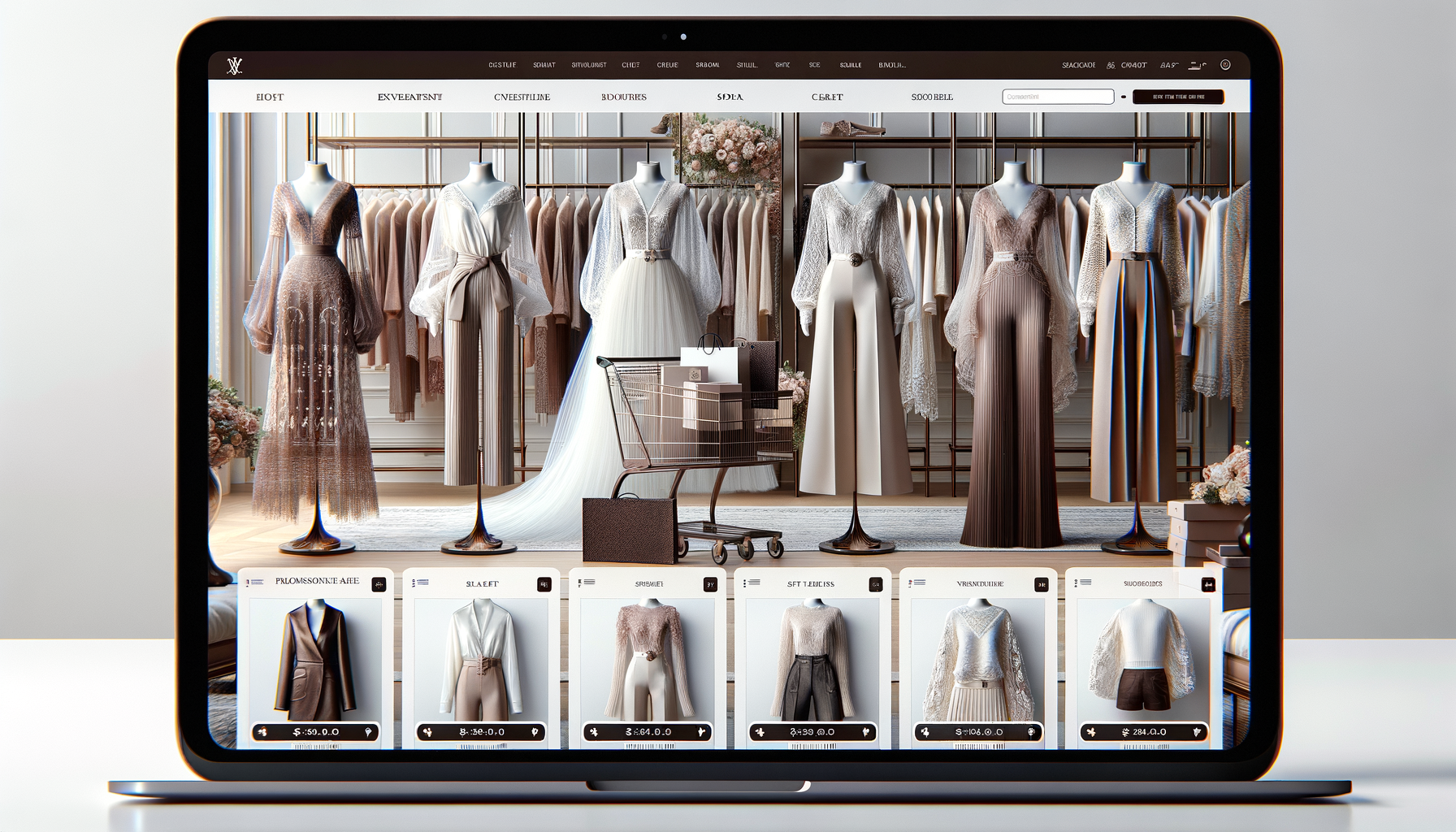Viewport: 1456px width, 832px height.
Task: Open the EXVEEAITSNT category tab
Action: point(409,97)
